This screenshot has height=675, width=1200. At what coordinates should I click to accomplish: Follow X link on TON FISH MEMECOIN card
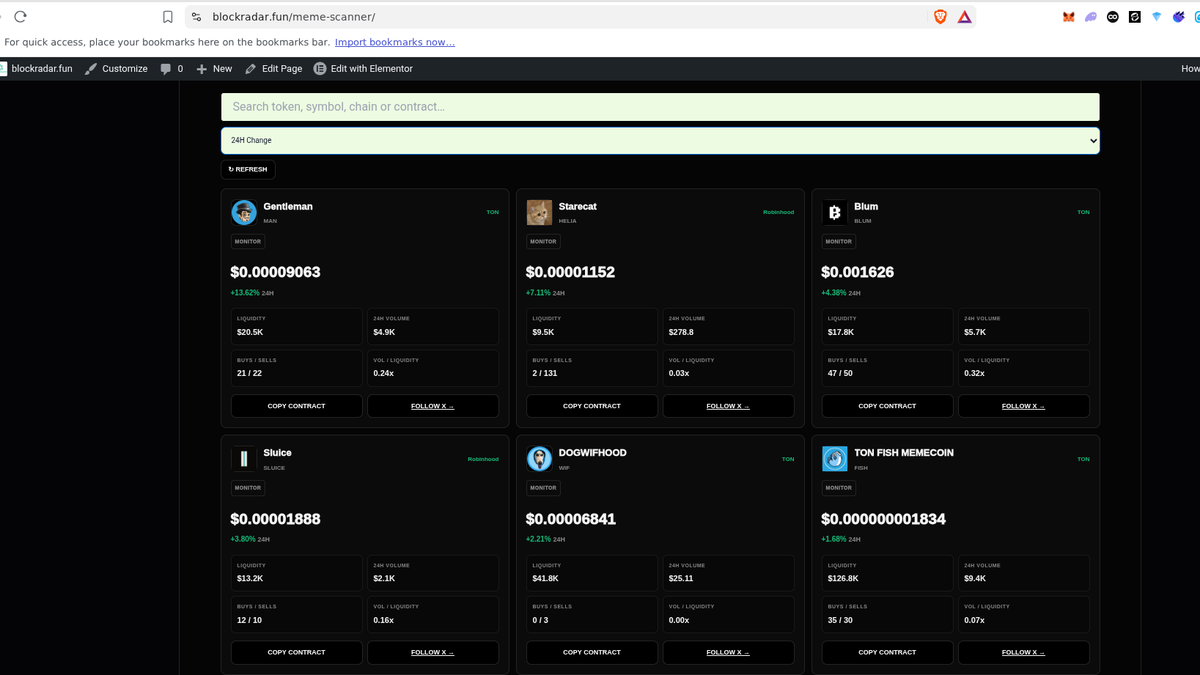coord(1024,652)
